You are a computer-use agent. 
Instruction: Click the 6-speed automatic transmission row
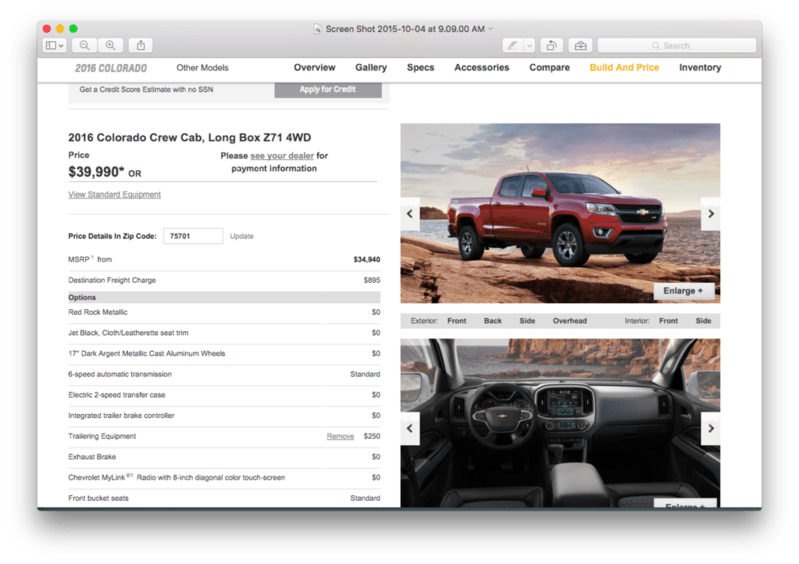pos(224,374)
